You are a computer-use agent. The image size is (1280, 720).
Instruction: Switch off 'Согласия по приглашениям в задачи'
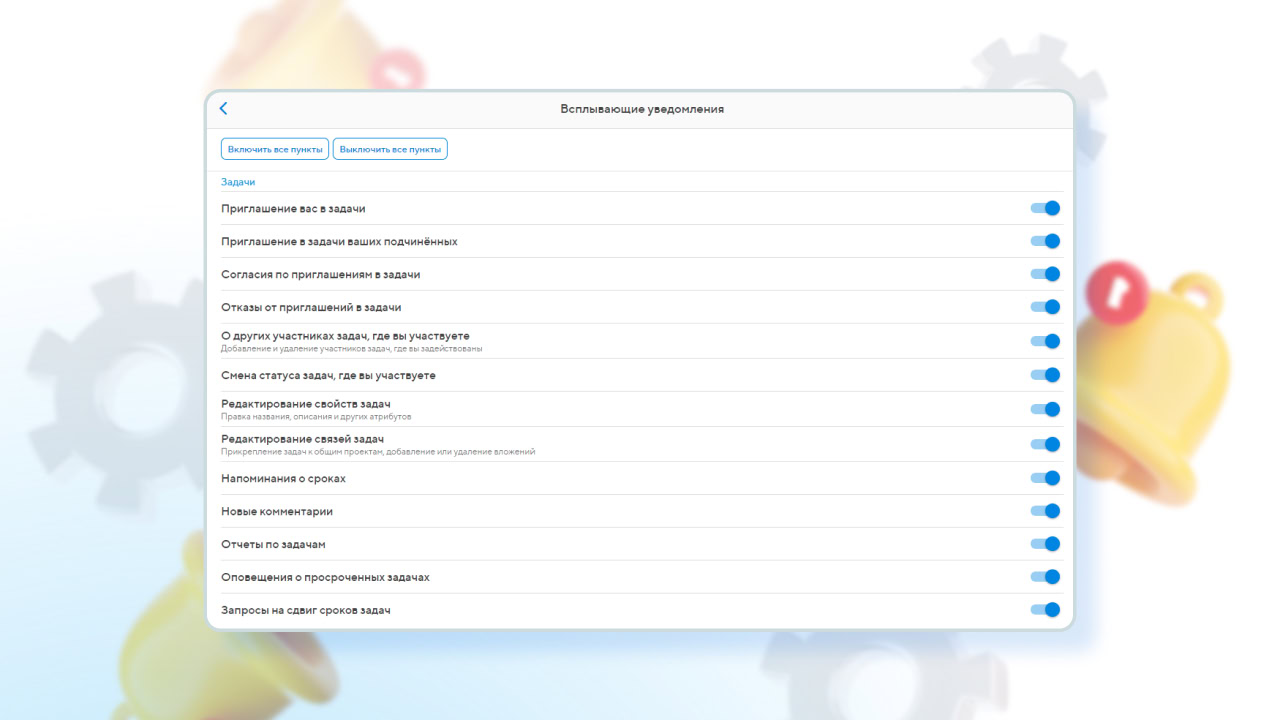(1045, 274)
